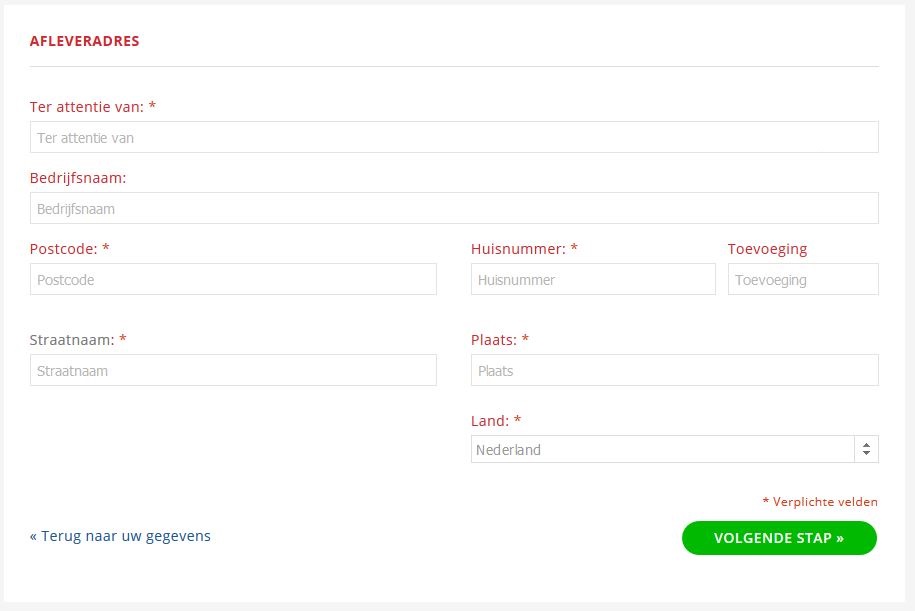Screen dimensions: 915x611
Task: Click the 'Ter attentie van:' label
Action: [93, 107]
